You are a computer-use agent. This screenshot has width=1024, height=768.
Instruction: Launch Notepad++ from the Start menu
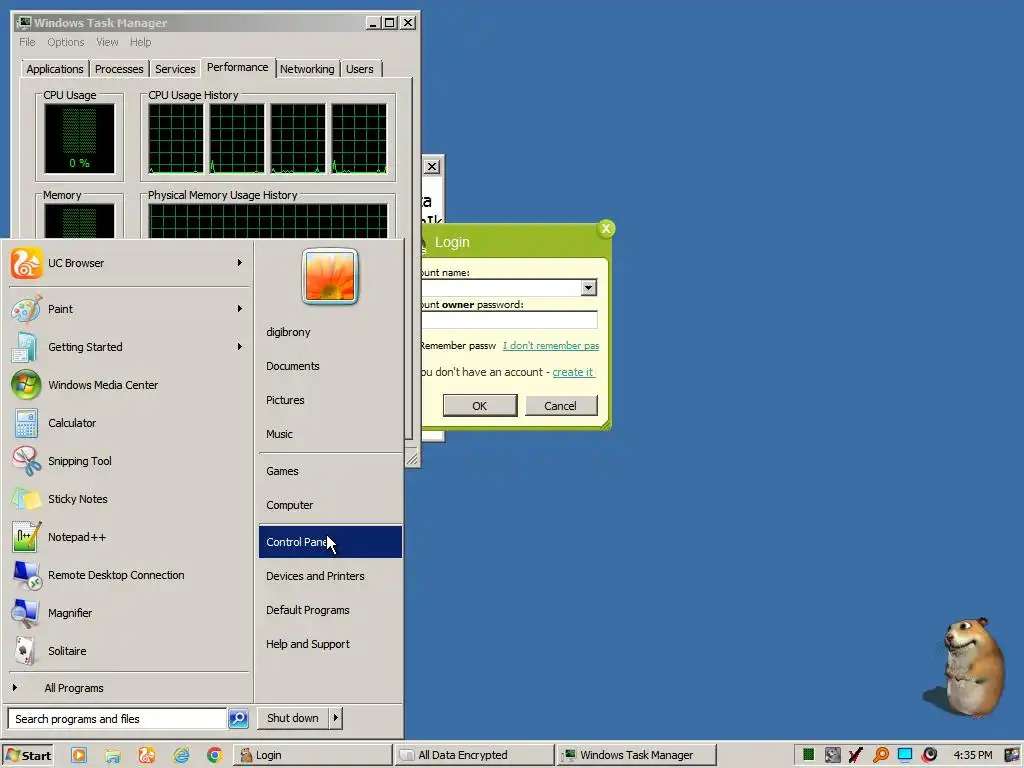[x=129, y=537]
